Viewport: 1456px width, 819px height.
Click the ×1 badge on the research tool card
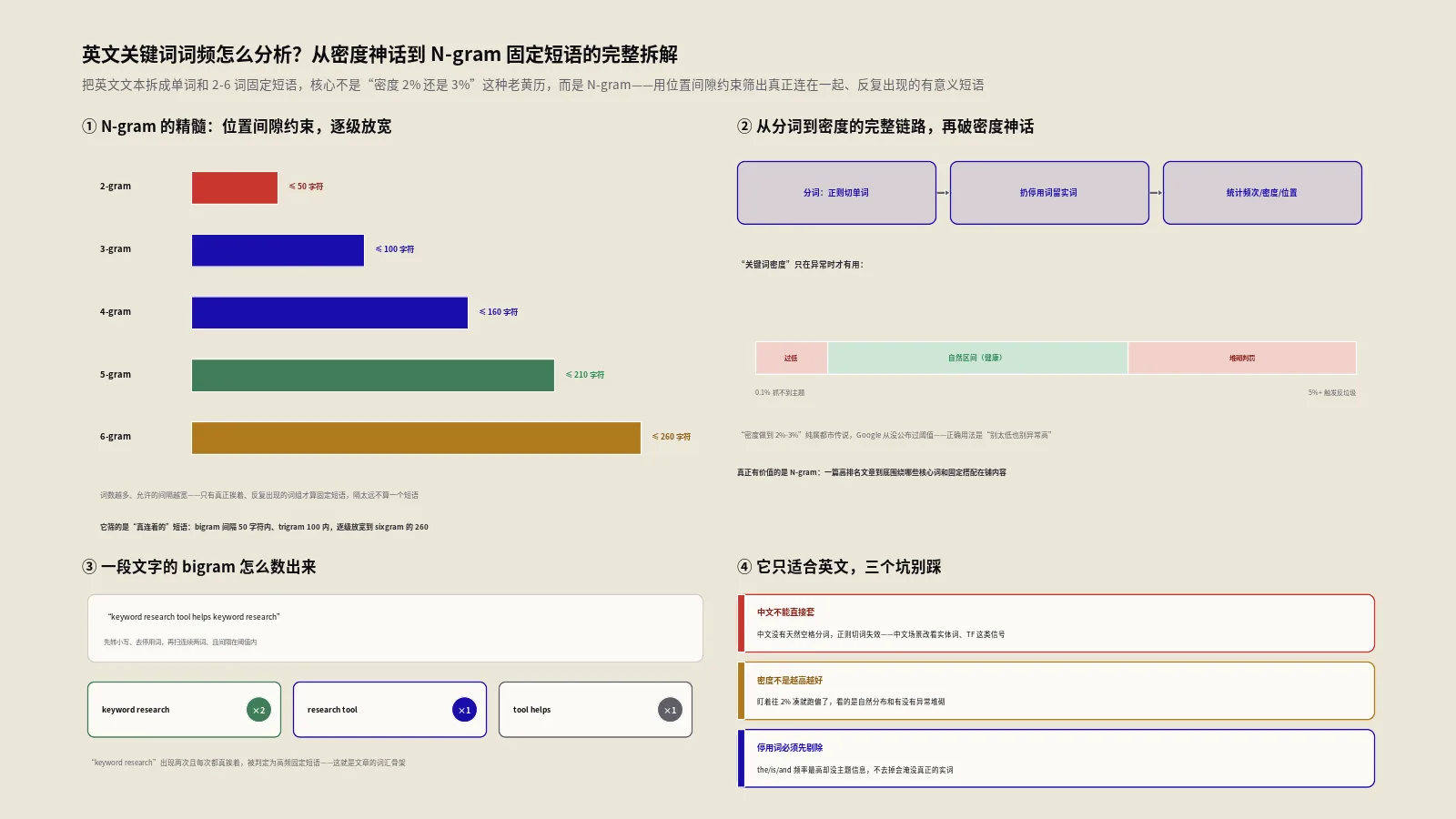pyautogui.click(x=464, y=710)
